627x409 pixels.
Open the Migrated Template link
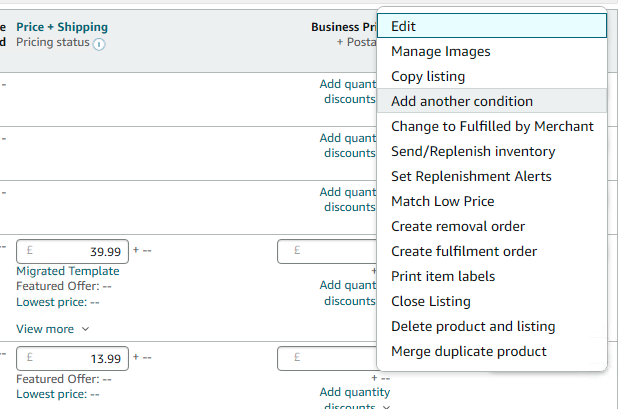pyautogui.click(x=68, y=271)
